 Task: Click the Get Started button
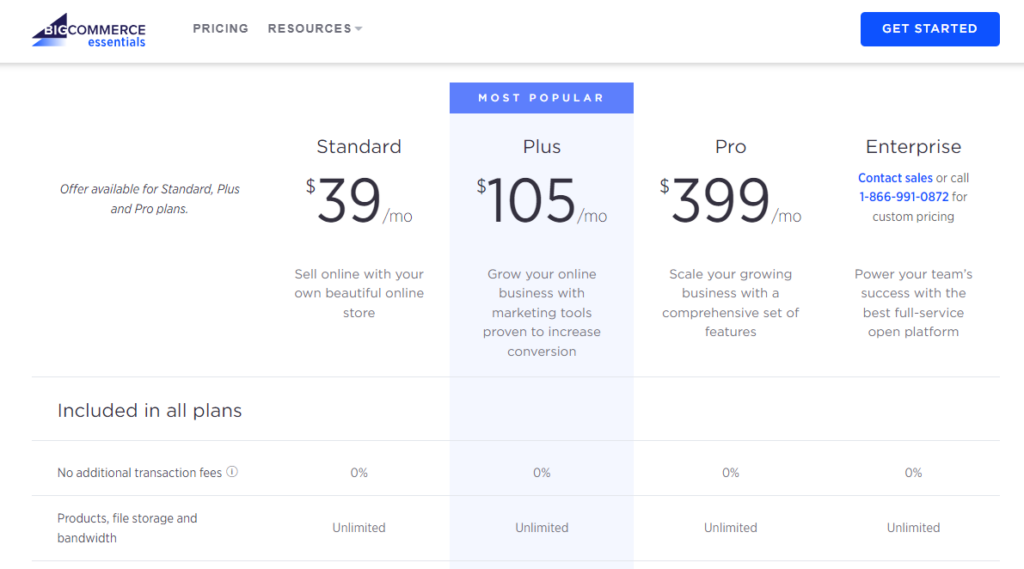click(929, 29)
